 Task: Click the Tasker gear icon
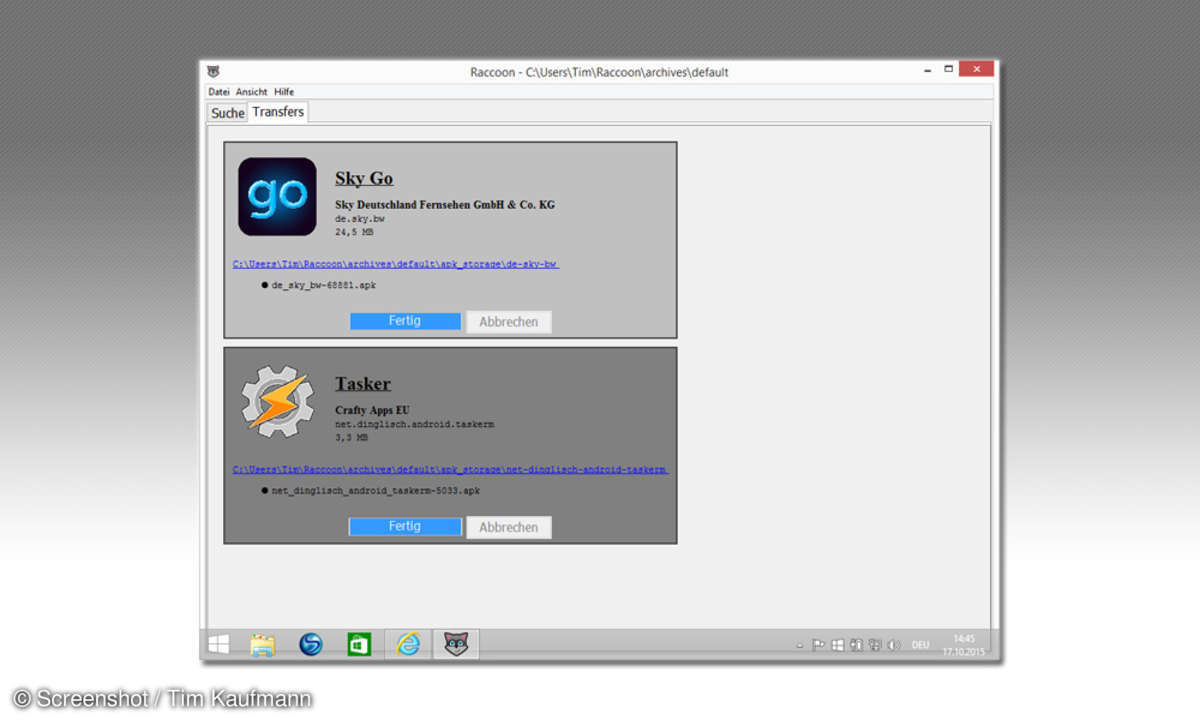277,401
